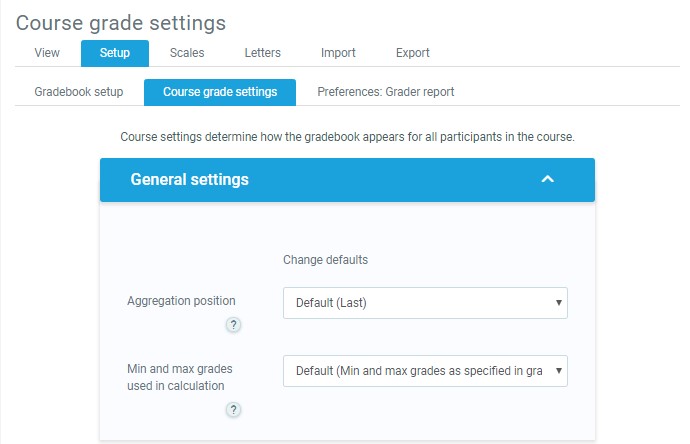The width and height of the screenshot is (690, 444).
Task: Click the Course grade settings page heading
Action: [121, 21]
